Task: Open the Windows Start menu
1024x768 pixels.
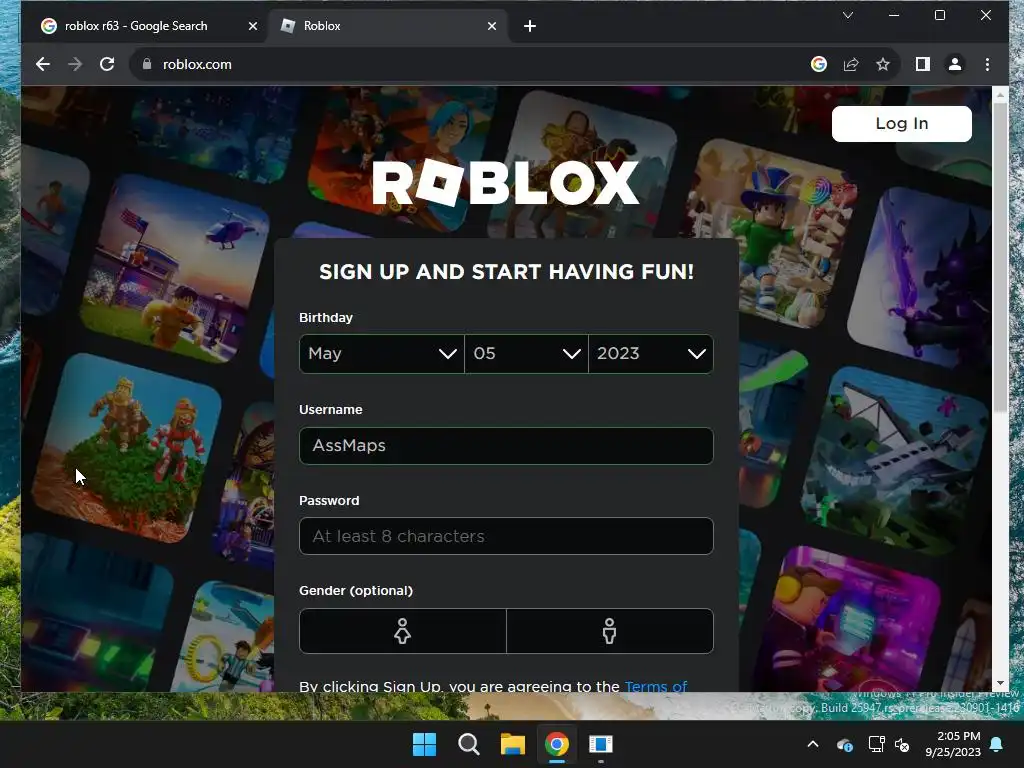Action: coord(424,744)
